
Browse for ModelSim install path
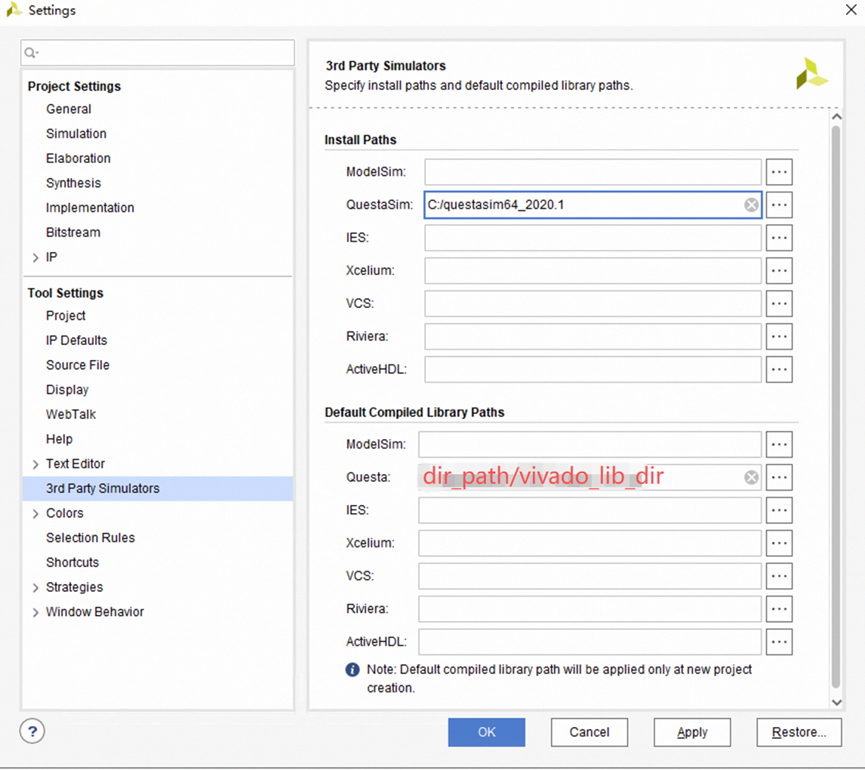779,172
